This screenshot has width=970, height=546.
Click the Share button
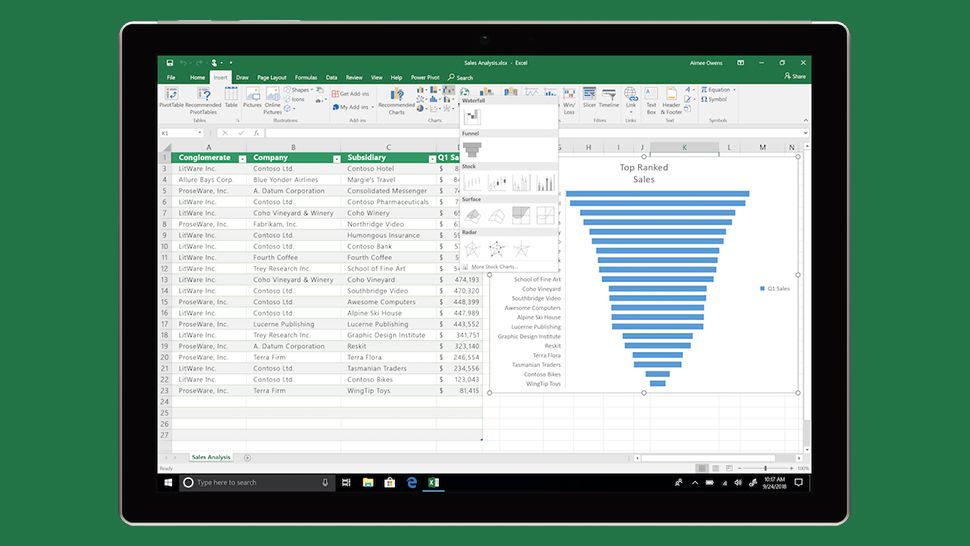pos(795,77)
